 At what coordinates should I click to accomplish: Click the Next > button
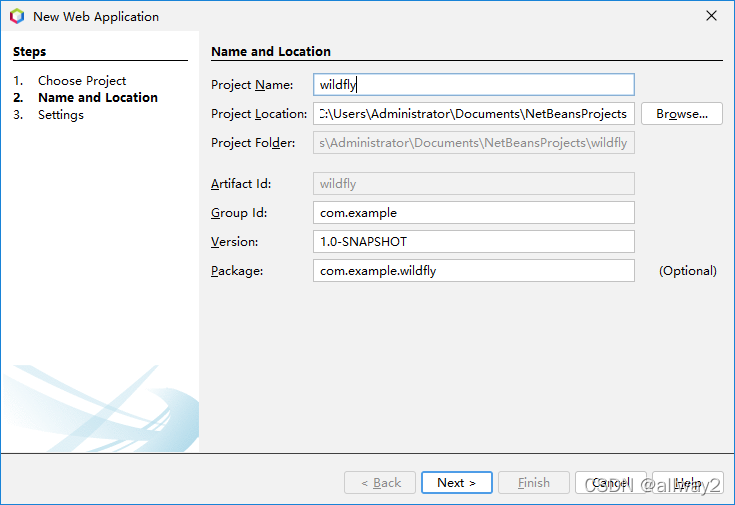coord(457,482)
